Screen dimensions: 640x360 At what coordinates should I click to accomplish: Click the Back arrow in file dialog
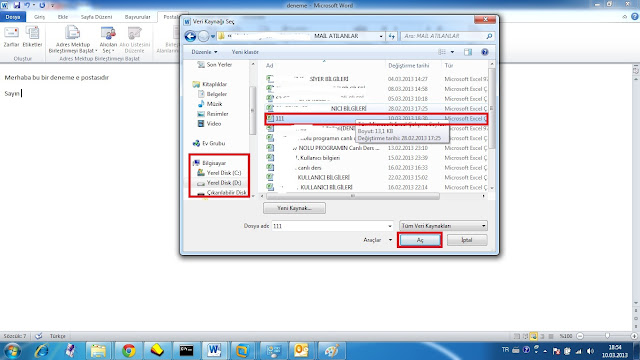[190, 36]
